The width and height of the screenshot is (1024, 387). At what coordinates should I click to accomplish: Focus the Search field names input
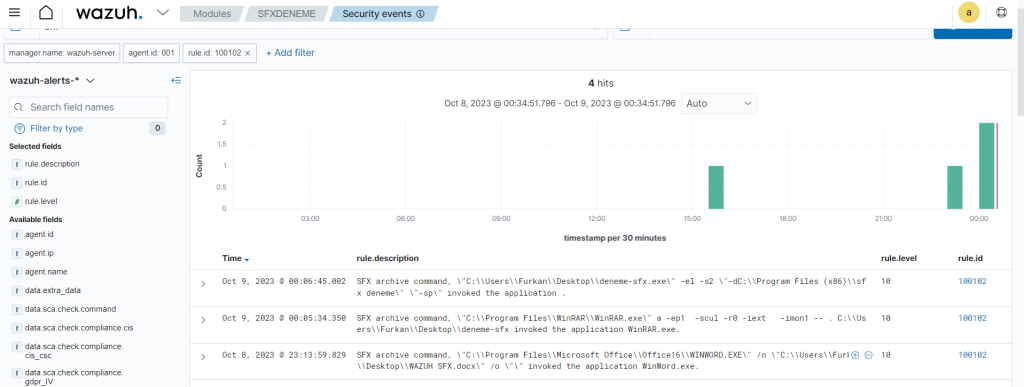coord(88,107)
